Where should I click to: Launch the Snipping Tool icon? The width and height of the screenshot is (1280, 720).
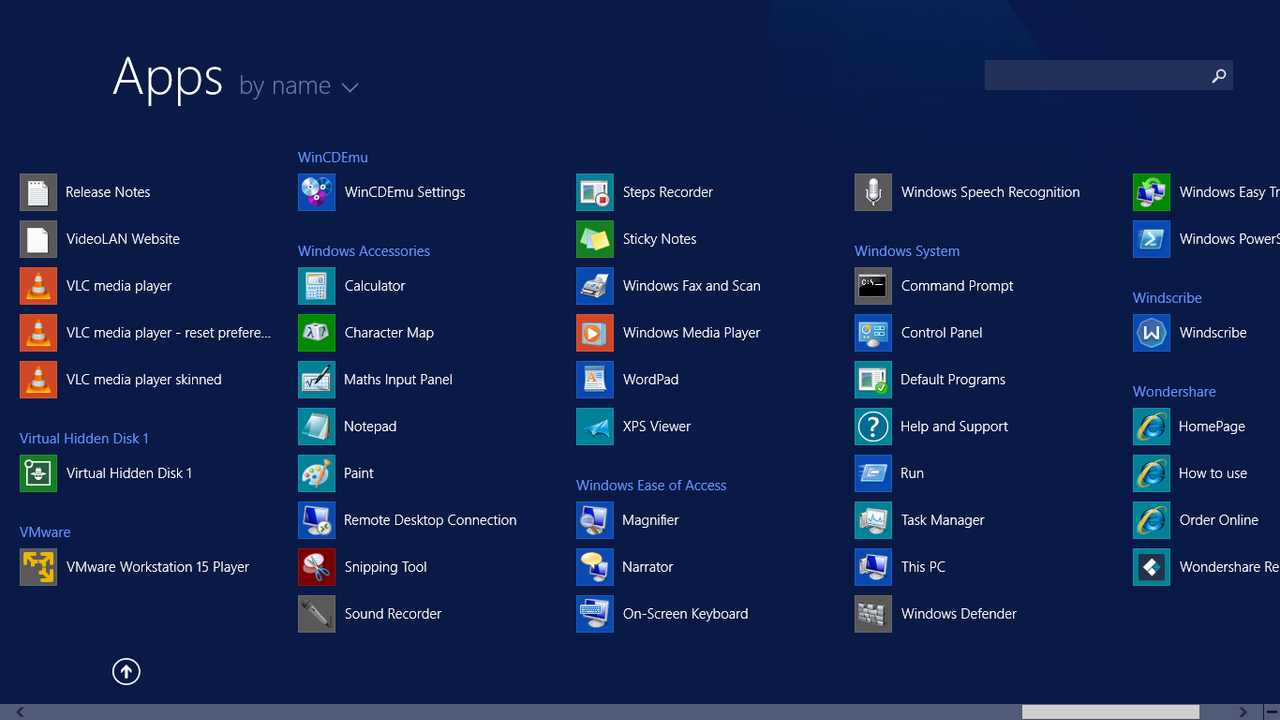(317, 567)
